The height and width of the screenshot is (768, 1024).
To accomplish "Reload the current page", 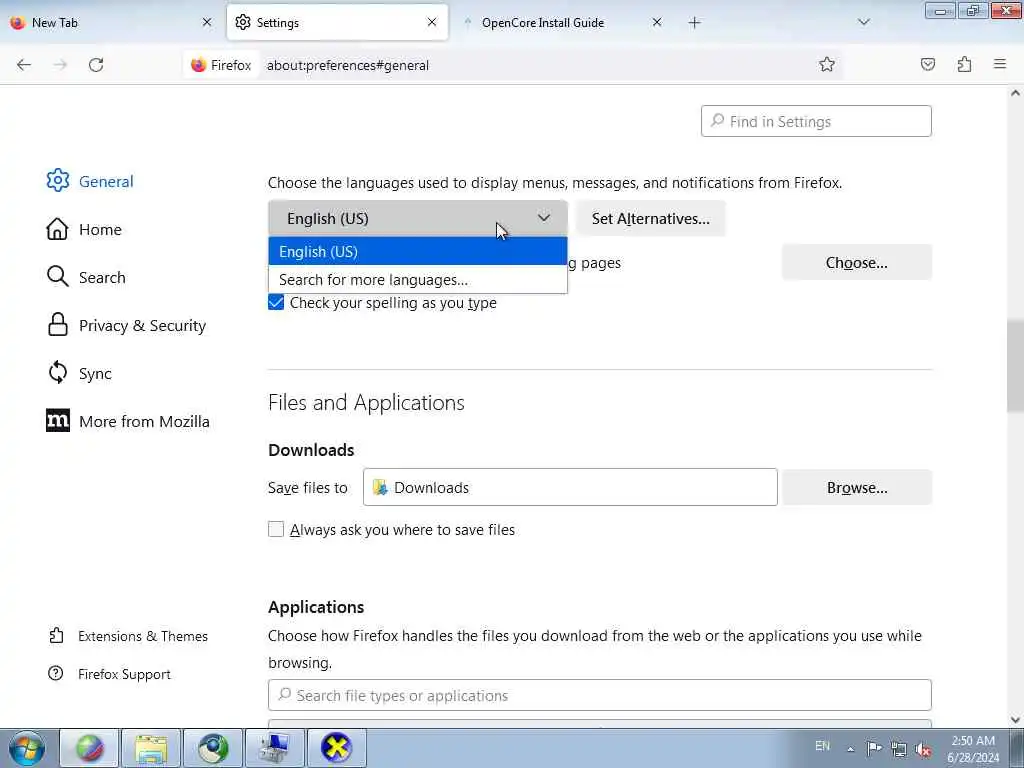I will [96, 65].
